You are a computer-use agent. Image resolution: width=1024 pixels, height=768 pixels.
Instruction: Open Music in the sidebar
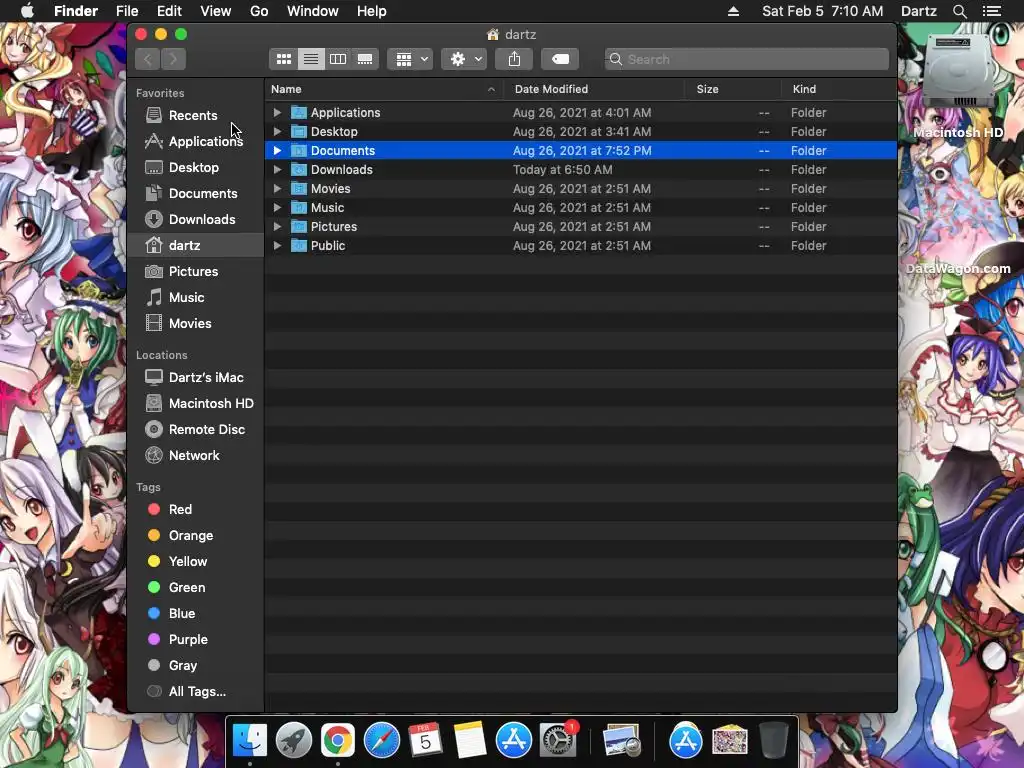tap(195, 297)
